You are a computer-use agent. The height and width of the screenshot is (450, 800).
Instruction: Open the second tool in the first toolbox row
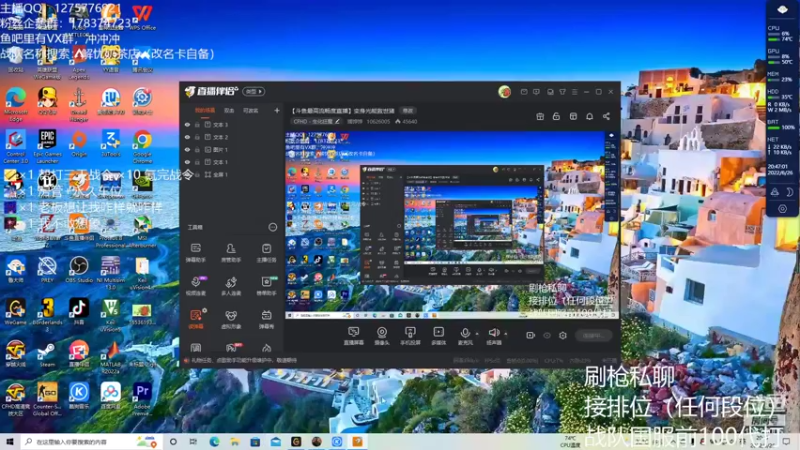pyautogui.click(x=231, y=253)
